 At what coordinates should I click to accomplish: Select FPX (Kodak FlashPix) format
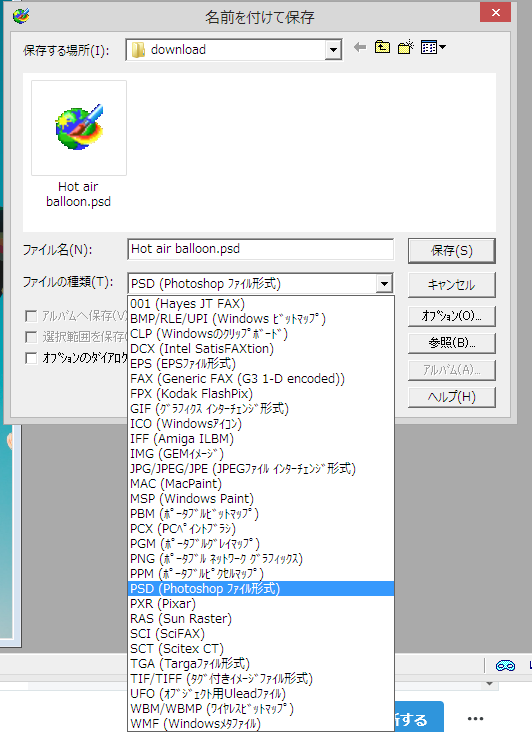point(261,394)
